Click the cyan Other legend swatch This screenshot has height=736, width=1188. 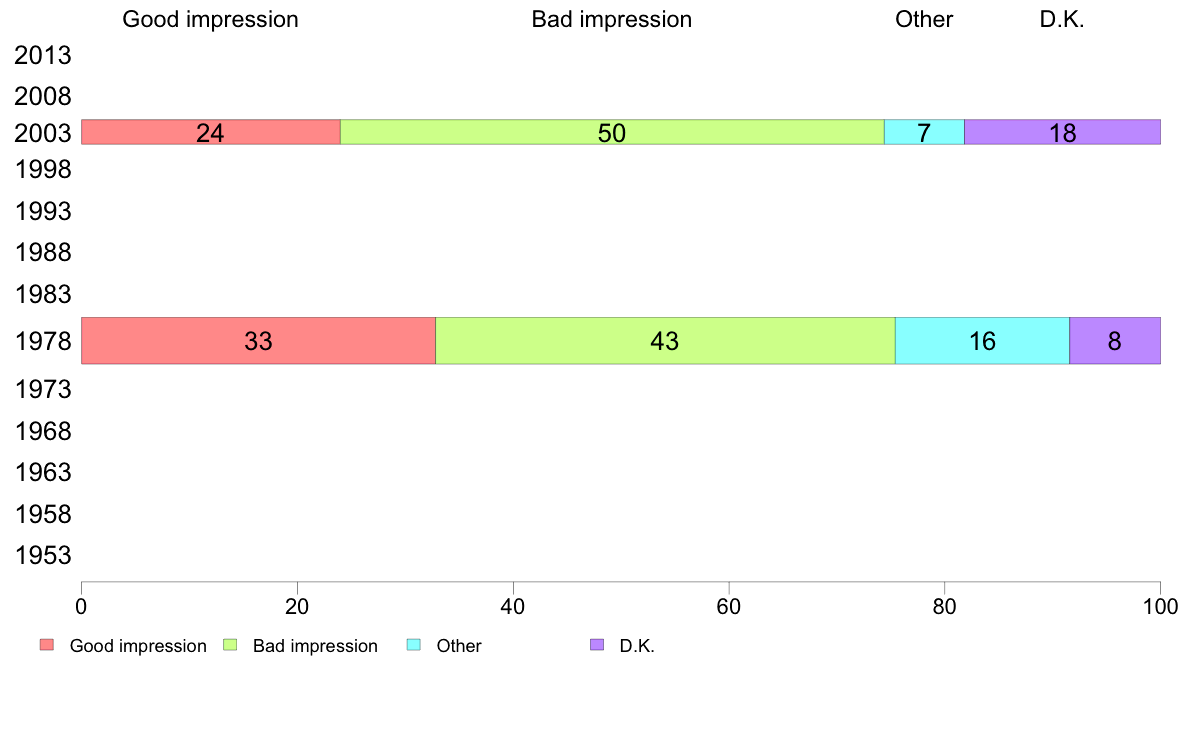coord(414,645)
